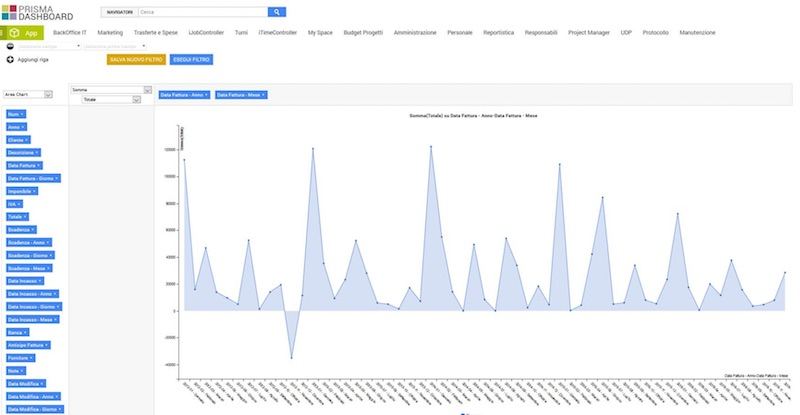This screenshot has height=415, width=800.
Task: Open Scadenza - Giorno field chip
Action: (30, 255)
